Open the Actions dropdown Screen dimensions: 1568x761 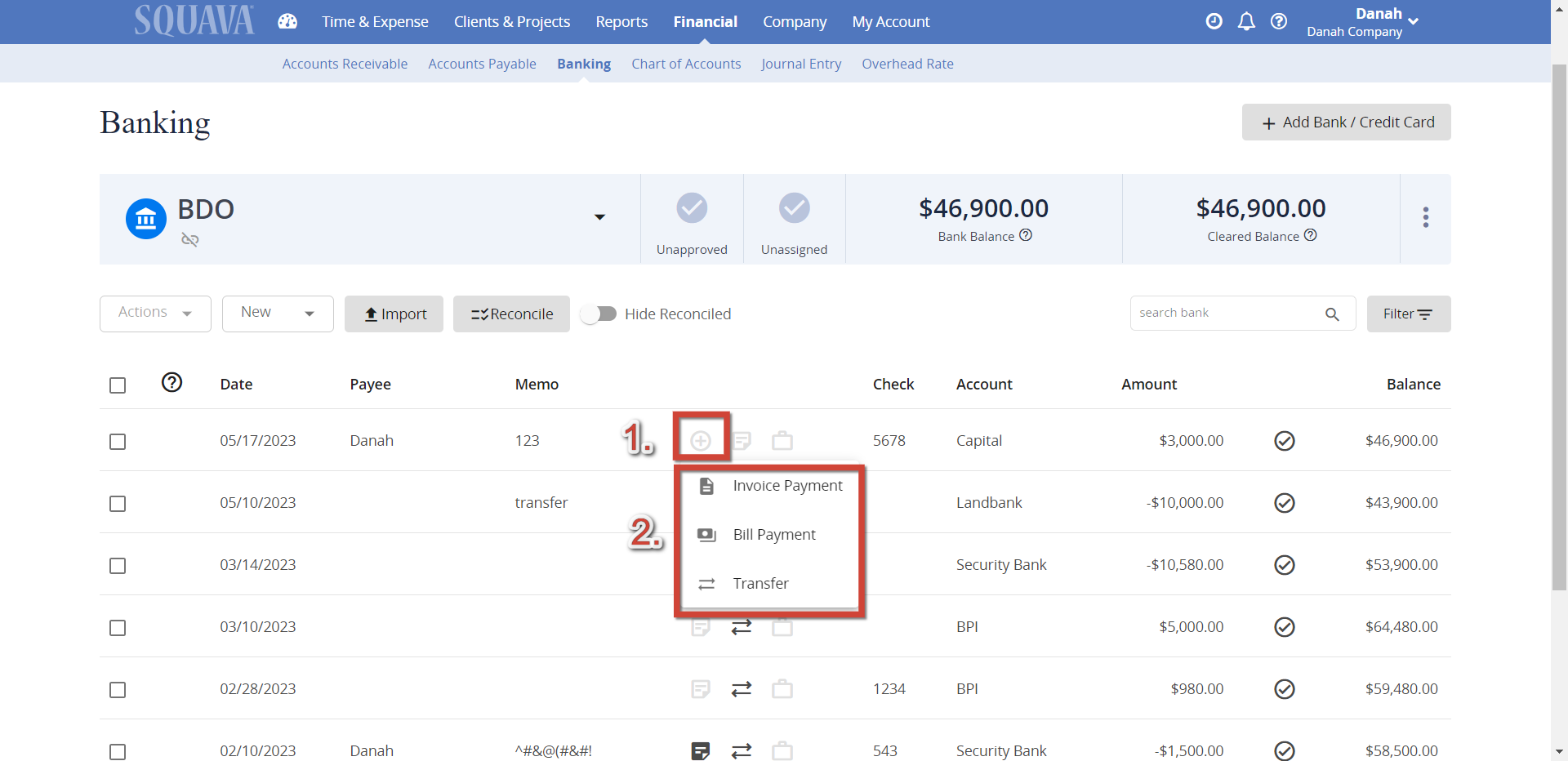(x=154, y=313)
